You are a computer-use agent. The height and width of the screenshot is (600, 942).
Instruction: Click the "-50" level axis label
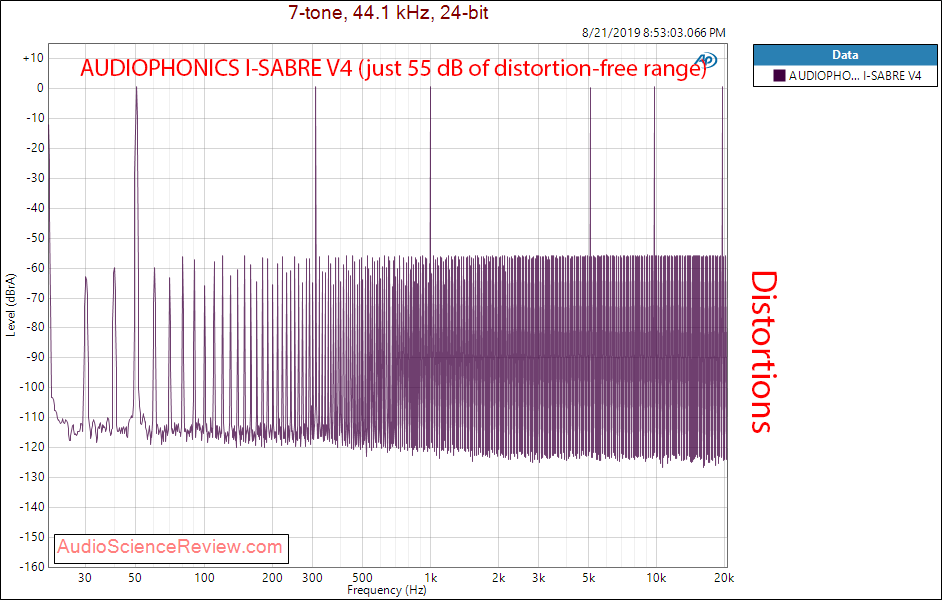(x=33, y=238)
